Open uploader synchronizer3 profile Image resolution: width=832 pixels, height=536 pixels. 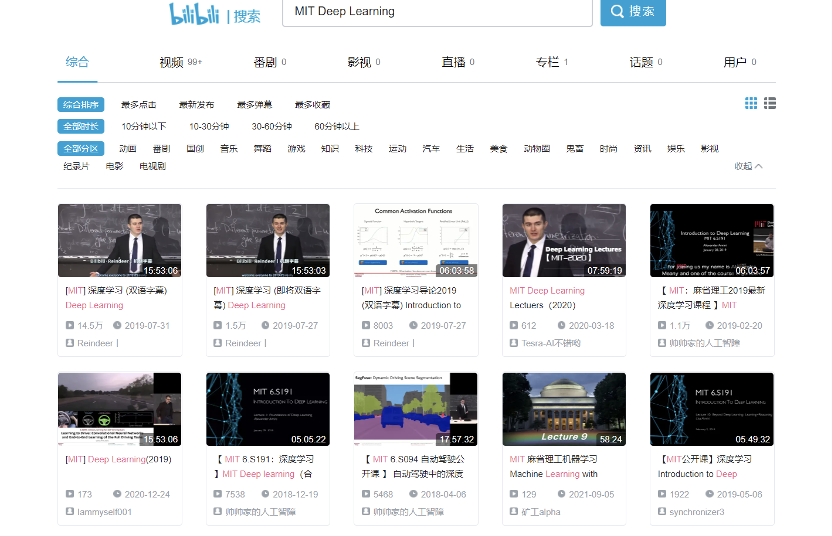(697, 512)
